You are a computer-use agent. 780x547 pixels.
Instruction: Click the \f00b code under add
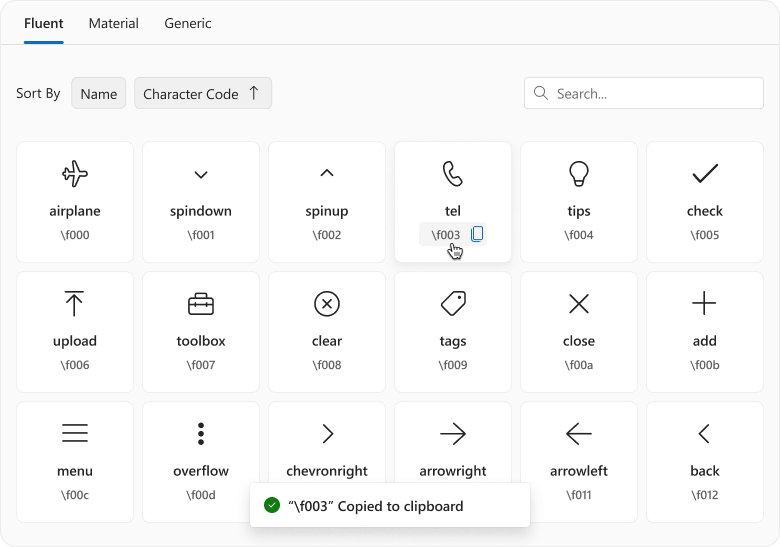point(705,365)
